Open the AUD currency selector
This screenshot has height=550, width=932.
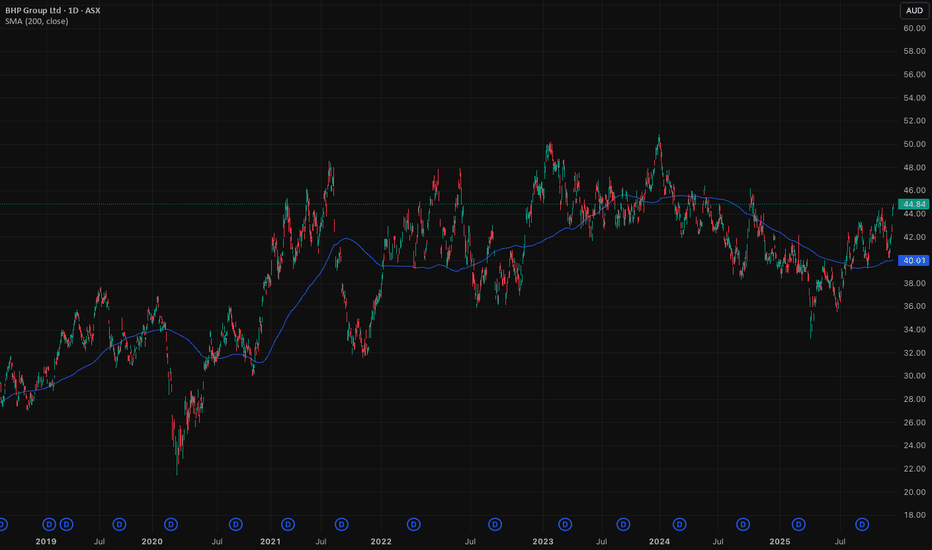tap(914, 10)
